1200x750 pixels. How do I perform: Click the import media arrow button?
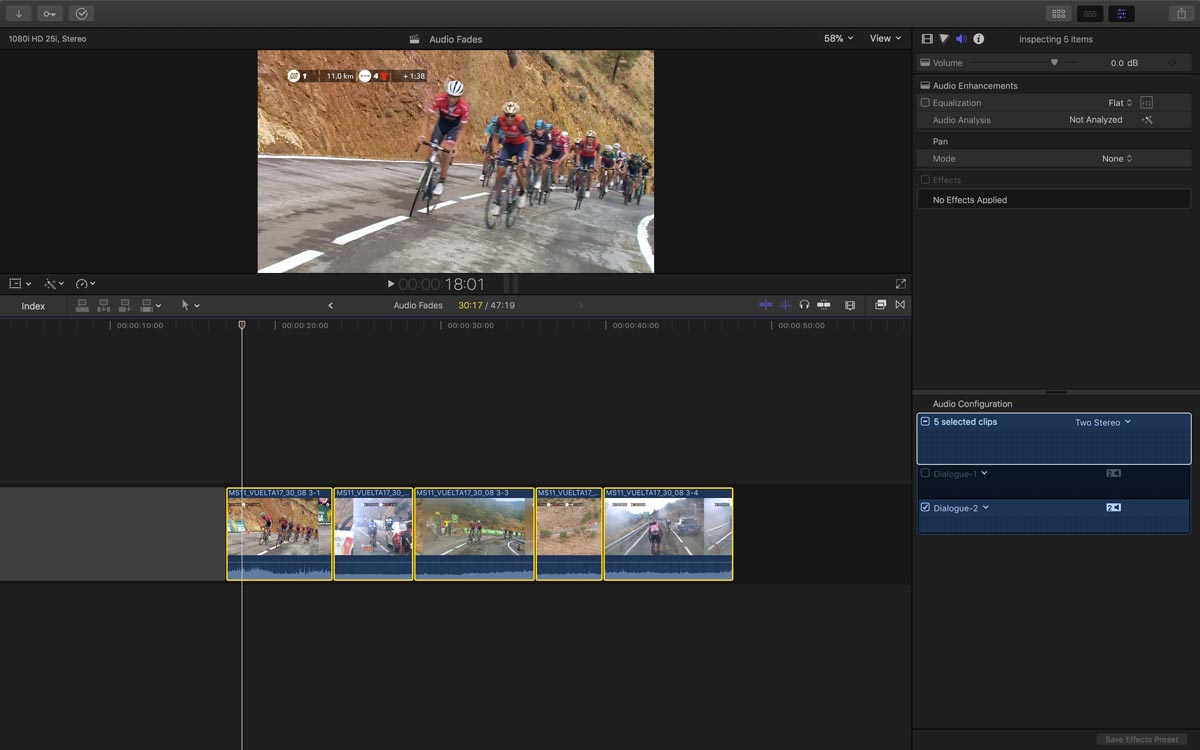point(18,14)
